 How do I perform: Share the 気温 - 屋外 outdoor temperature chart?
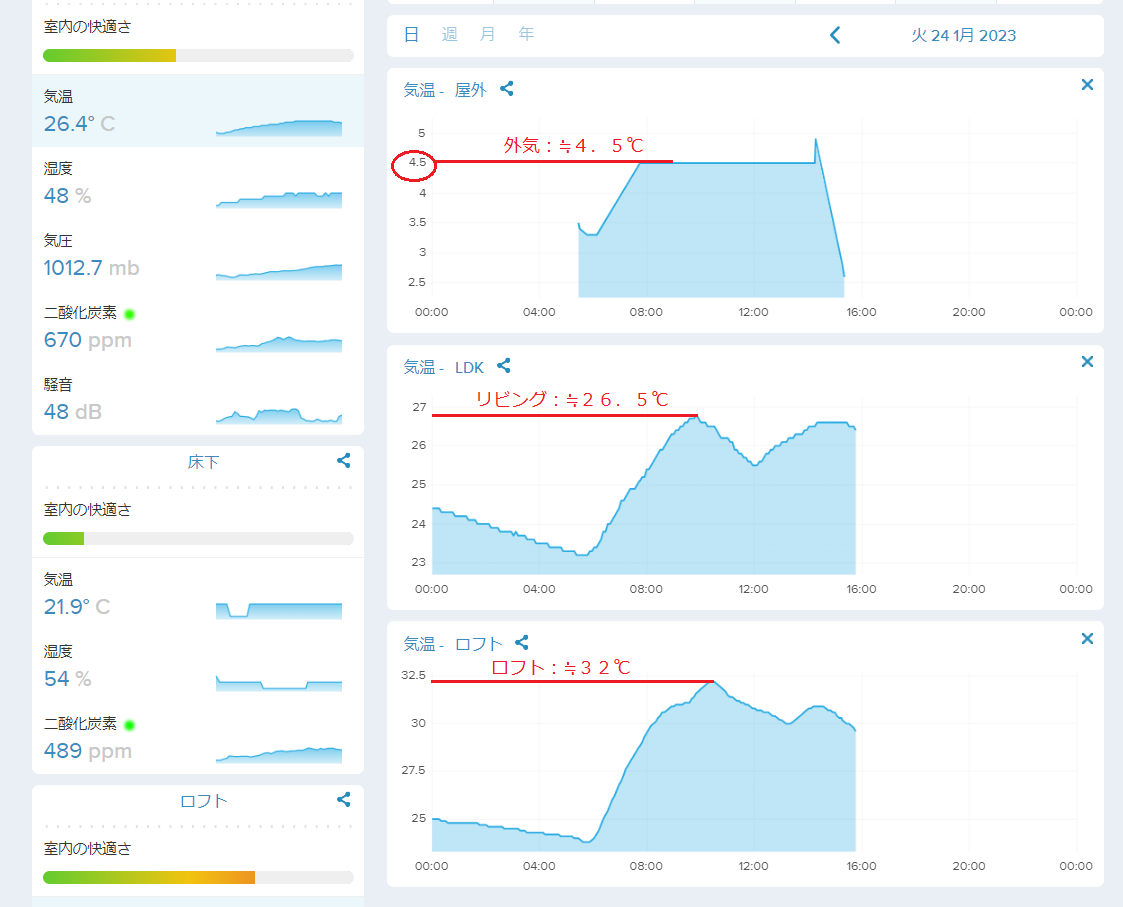tap(506, 89)
